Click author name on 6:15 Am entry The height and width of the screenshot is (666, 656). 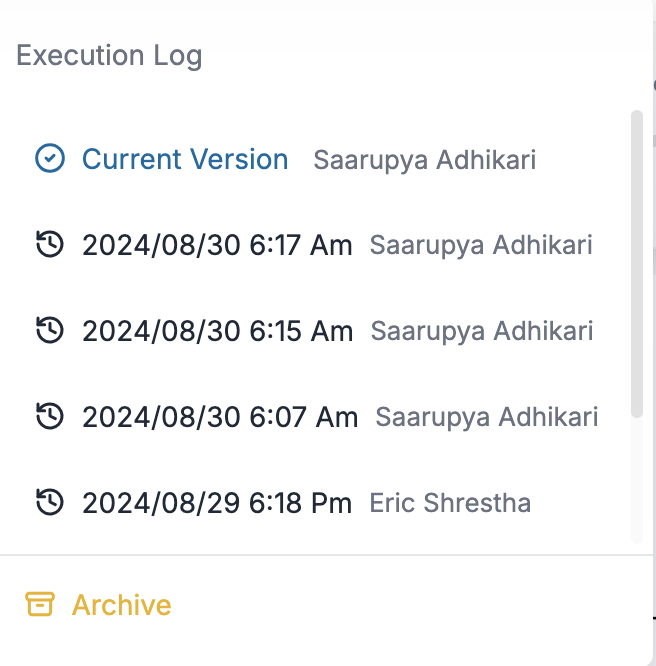482,331
